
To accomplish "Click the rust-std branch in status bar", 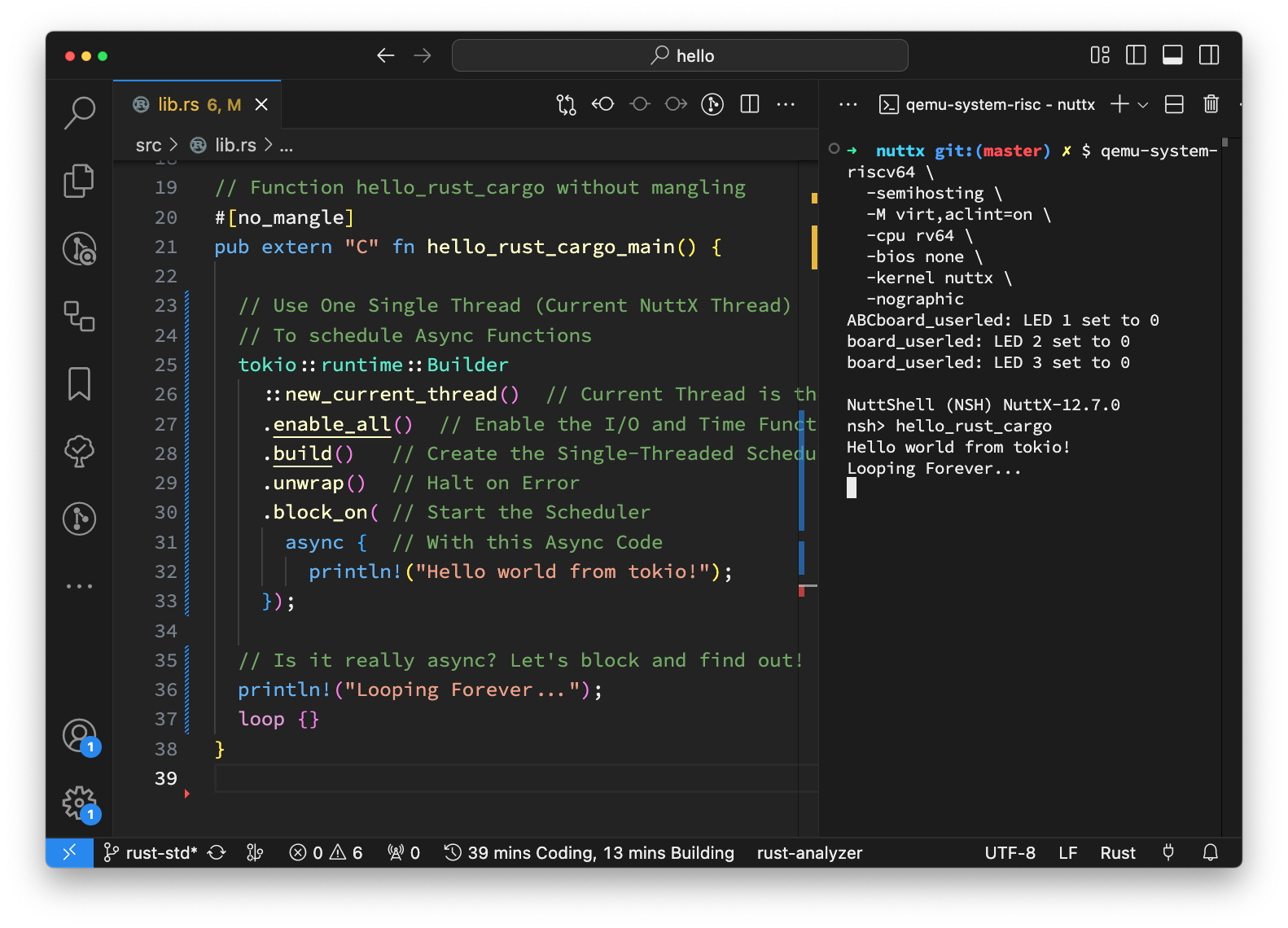I will (151, 852).
